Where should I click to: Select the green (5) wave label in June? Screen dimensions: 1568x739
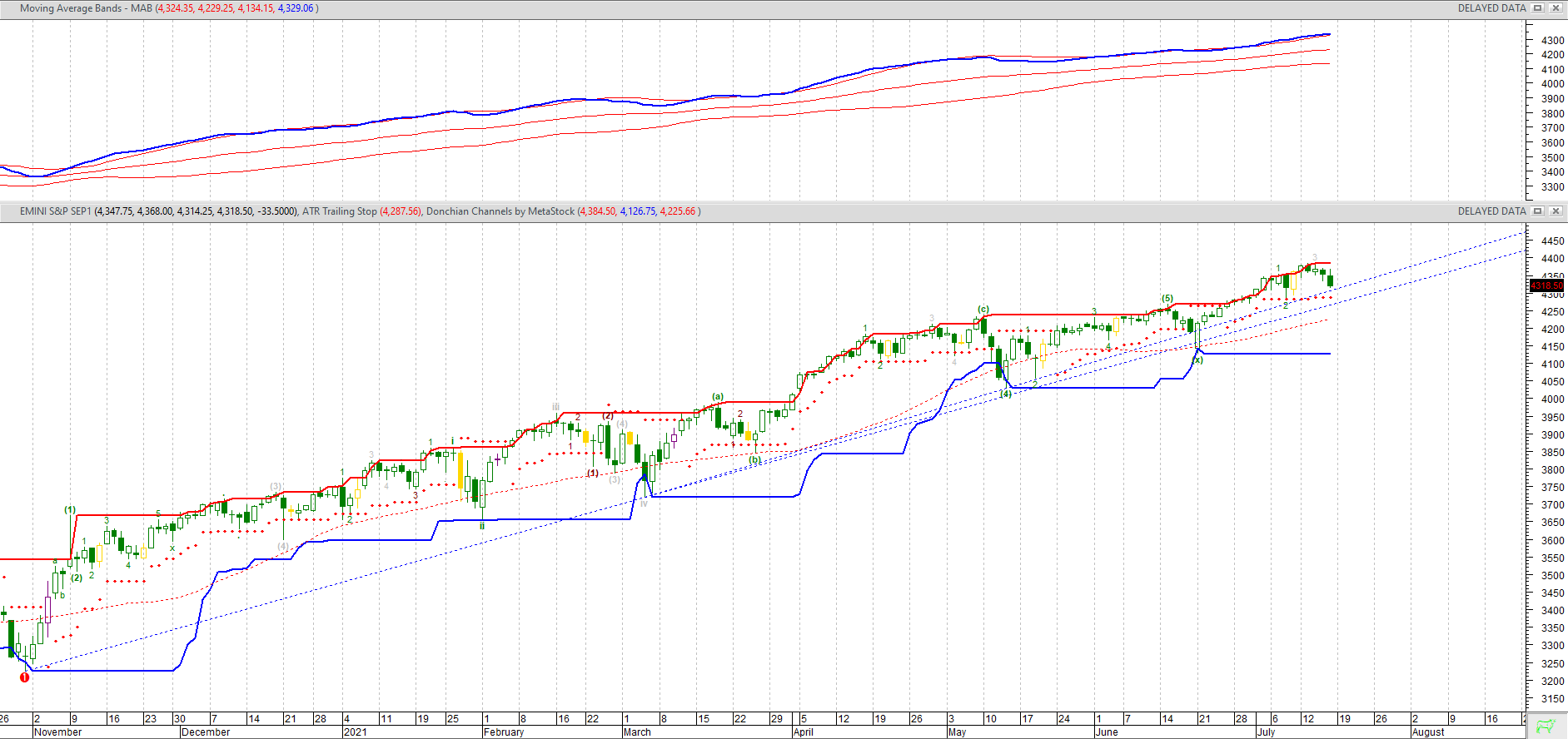(1167, 298)
